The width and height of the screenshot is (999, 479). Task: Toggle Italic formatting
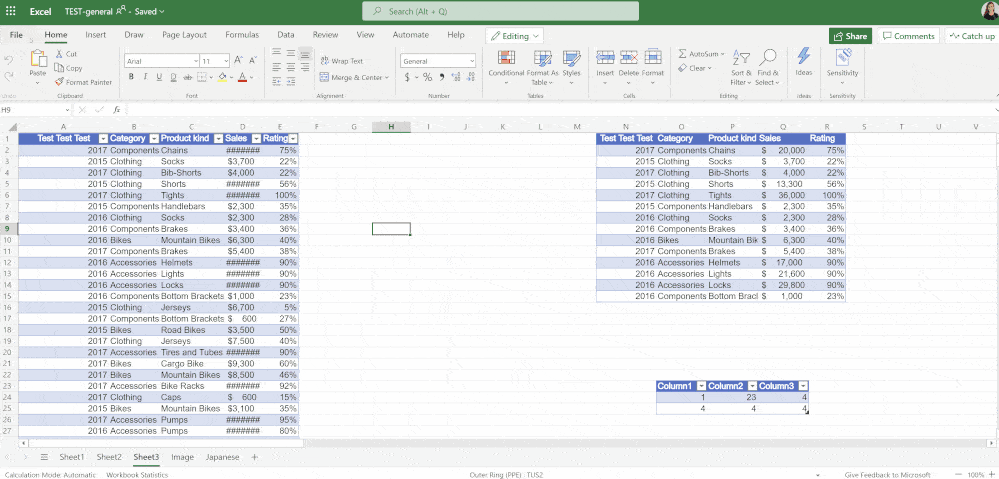pos(145,77)
